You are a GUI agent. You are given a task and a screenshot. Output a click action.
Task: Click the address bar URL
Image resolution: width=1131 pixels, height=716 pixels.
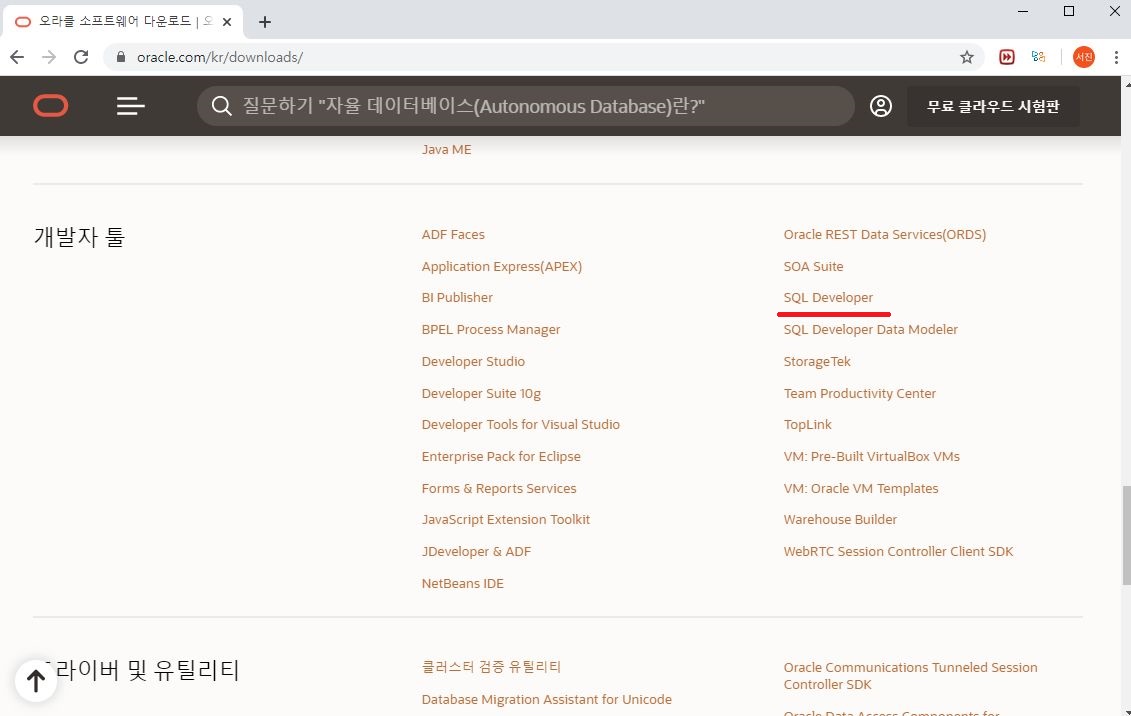point(220,57)
